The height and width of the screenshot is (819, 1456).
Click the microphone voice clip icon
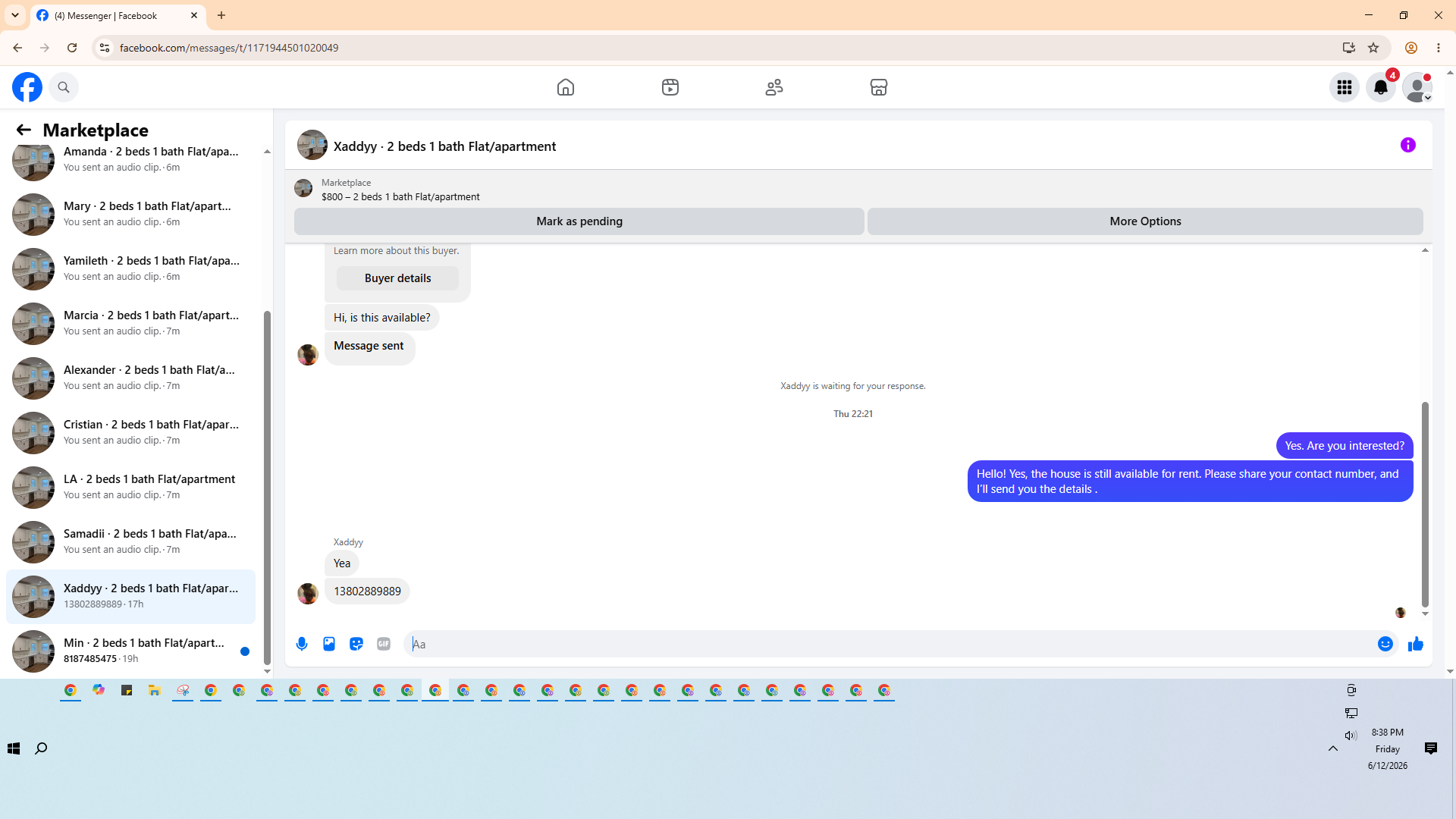coord(302,644)
